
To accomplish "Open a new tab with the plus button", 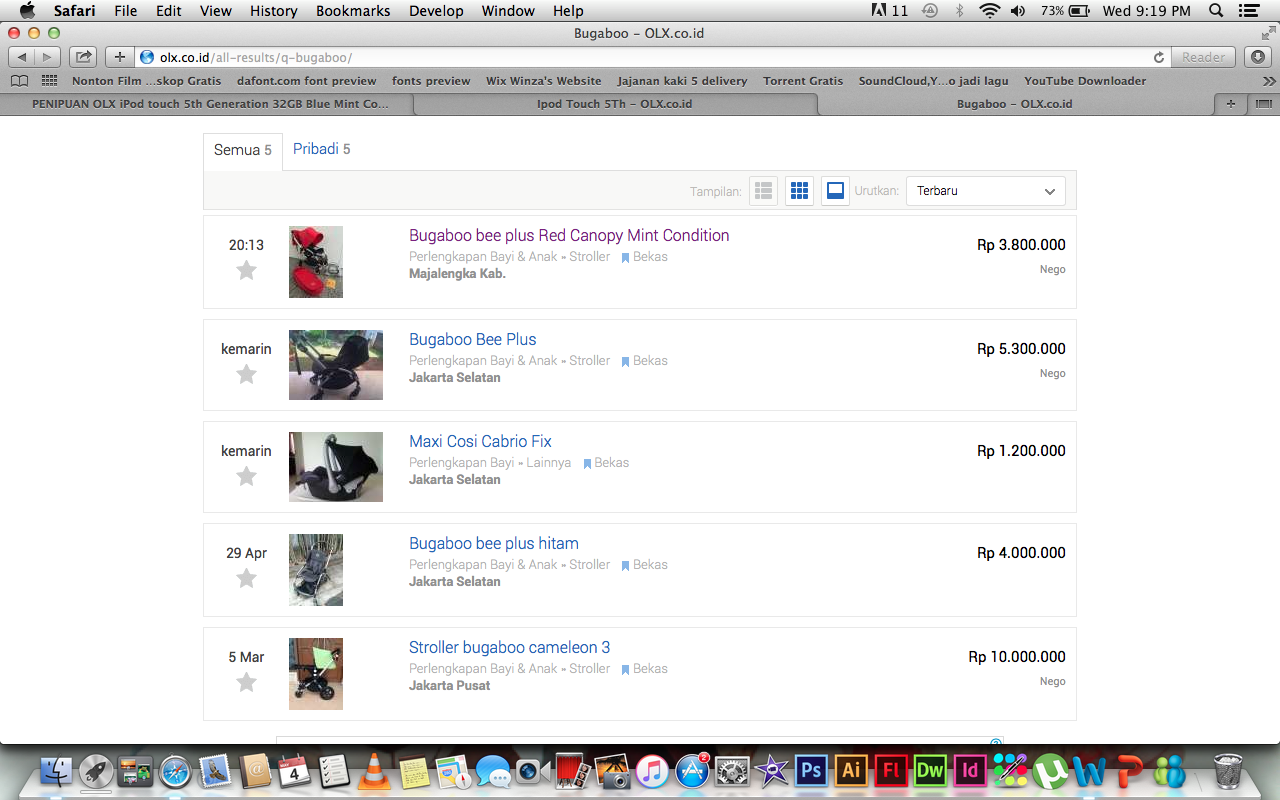I will pos(1230,104).
